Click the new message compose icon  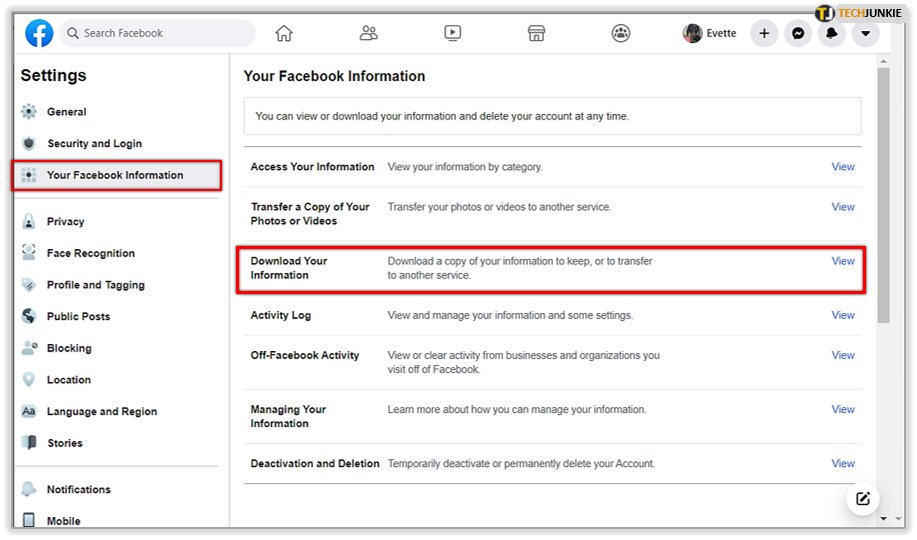(x=863, y=498)
